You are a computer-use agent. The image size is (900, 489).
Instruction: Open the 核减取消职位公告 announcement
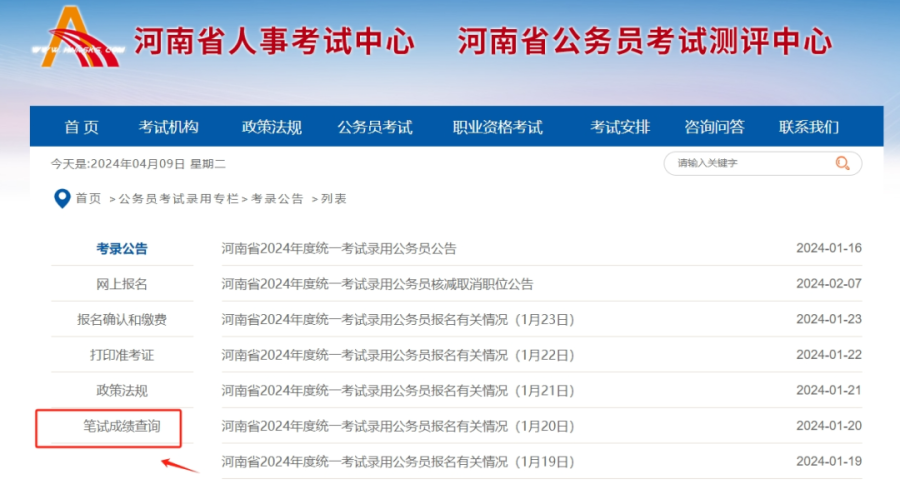(377, 284)
